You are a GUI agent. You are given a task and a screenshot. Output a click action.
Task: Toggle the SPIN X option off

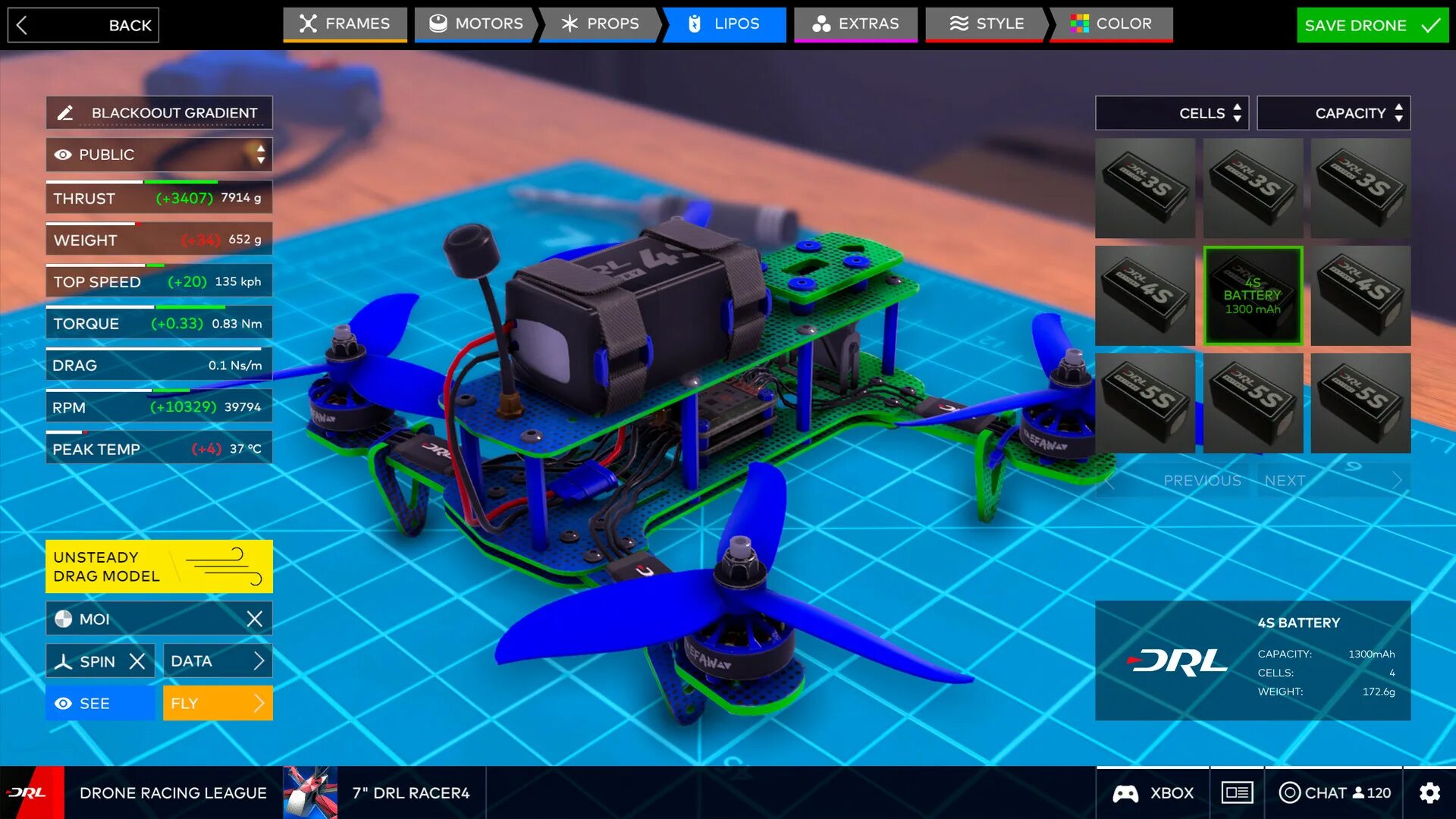point(139,660)
